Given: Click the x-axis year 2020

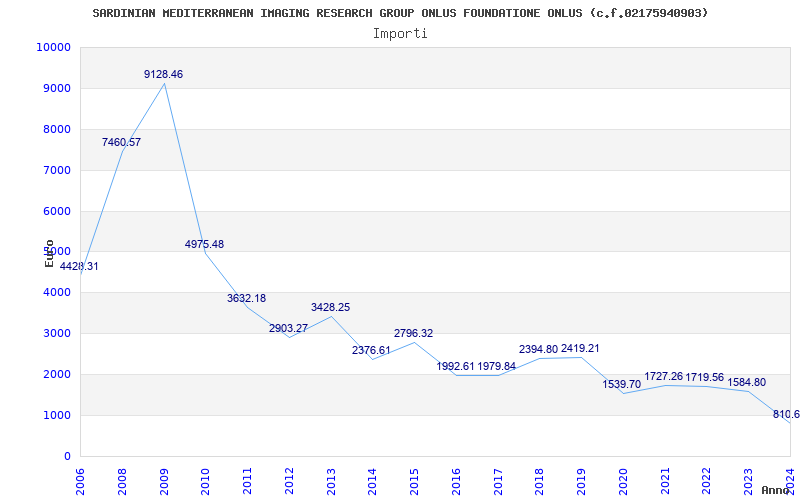Looking at the screenshot, I should pos(623,481).
